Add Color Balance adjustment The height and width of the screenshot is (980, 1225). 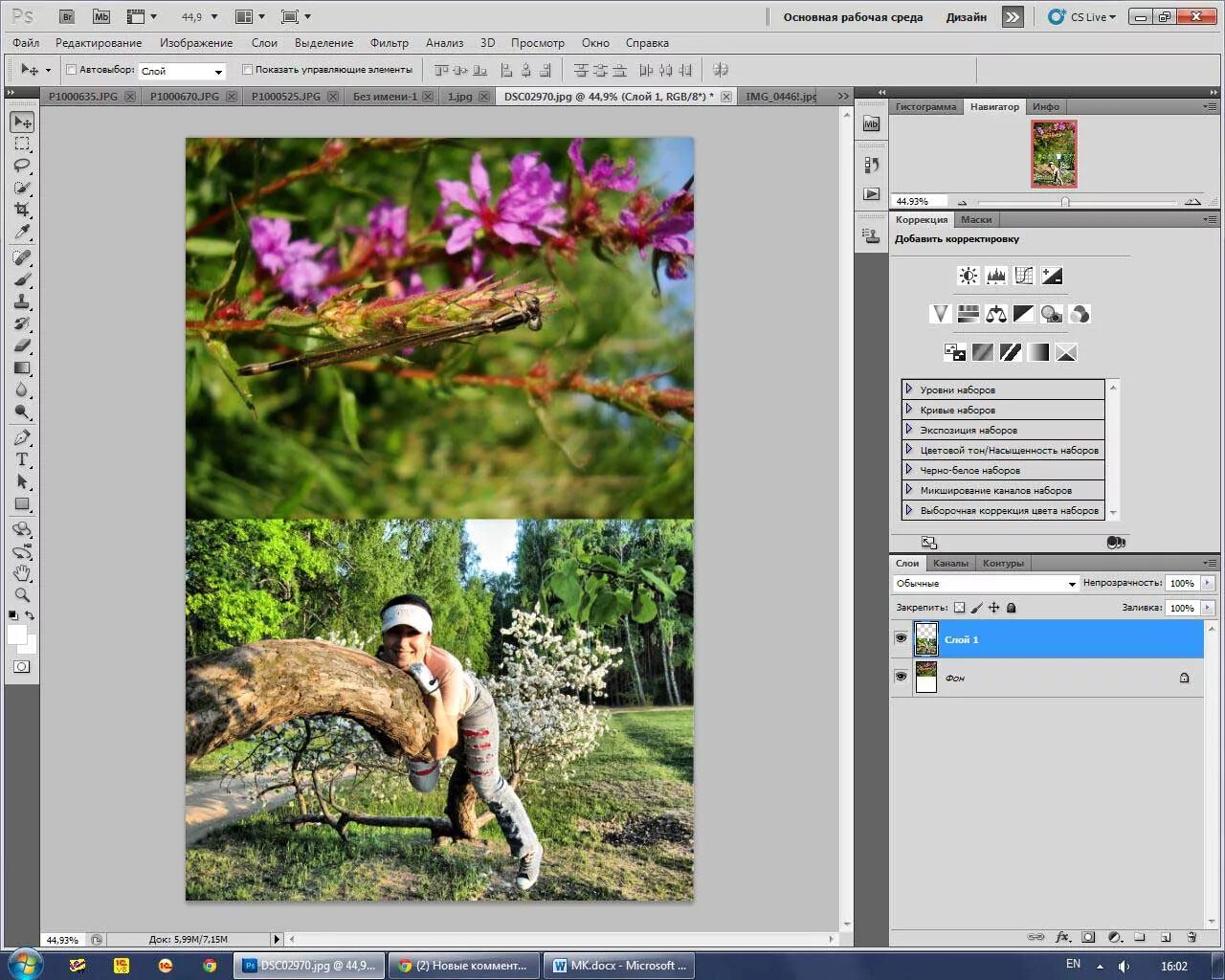(996, 314)
